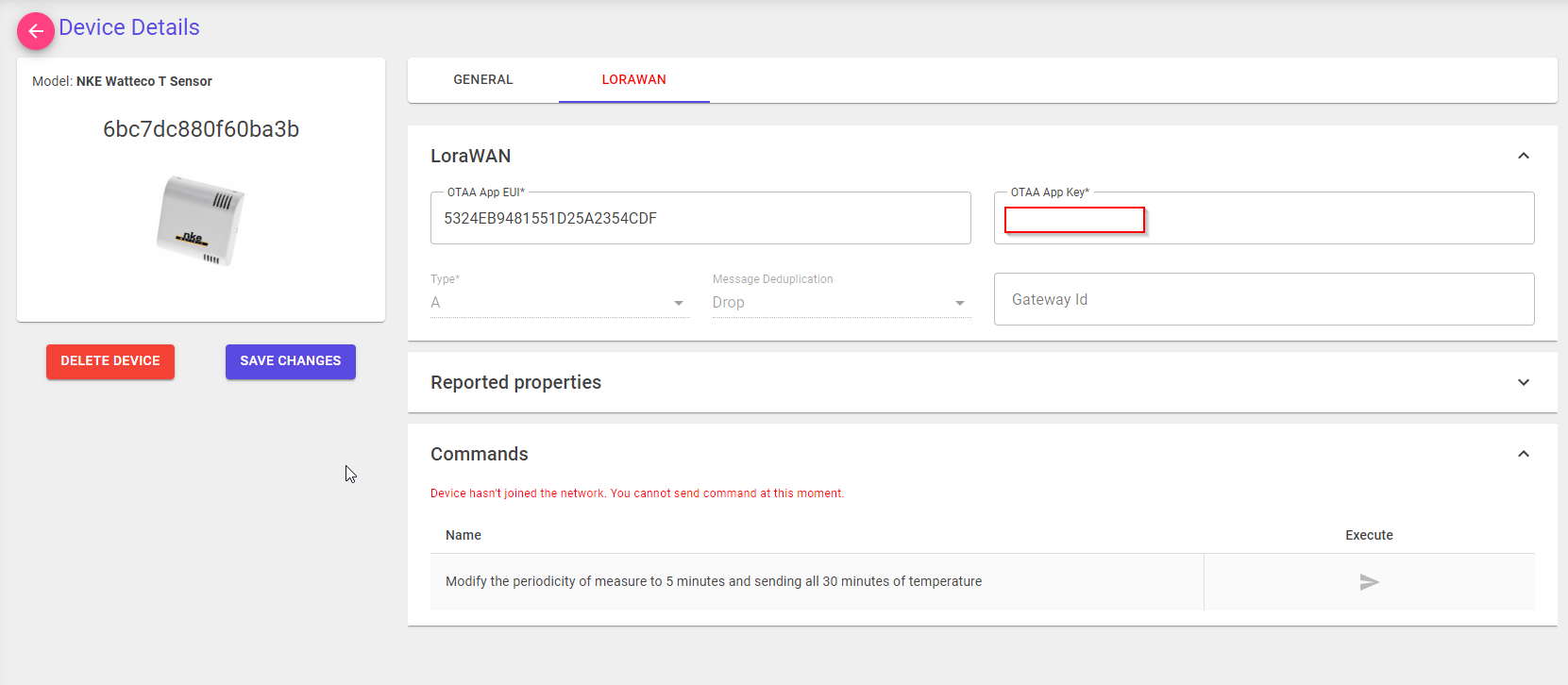Select the LORAWAN tab
The height and width of the screenshot is (685, 1568).
point(633,80)
